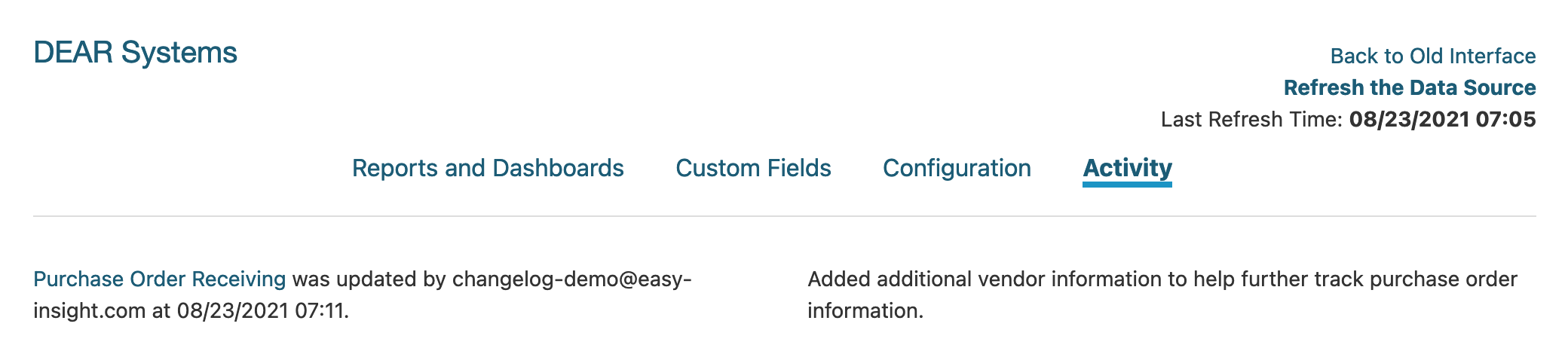The height and width of the screenshot is (345, 1568).
Task: Click 'information.' on the description's second line
Action: (x=865, y=310)
